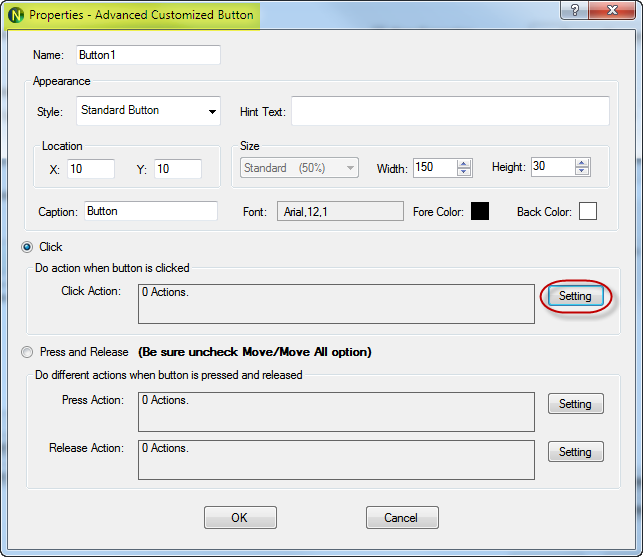Click the Click Action list box
643x557 pixels.
point(336,304)
